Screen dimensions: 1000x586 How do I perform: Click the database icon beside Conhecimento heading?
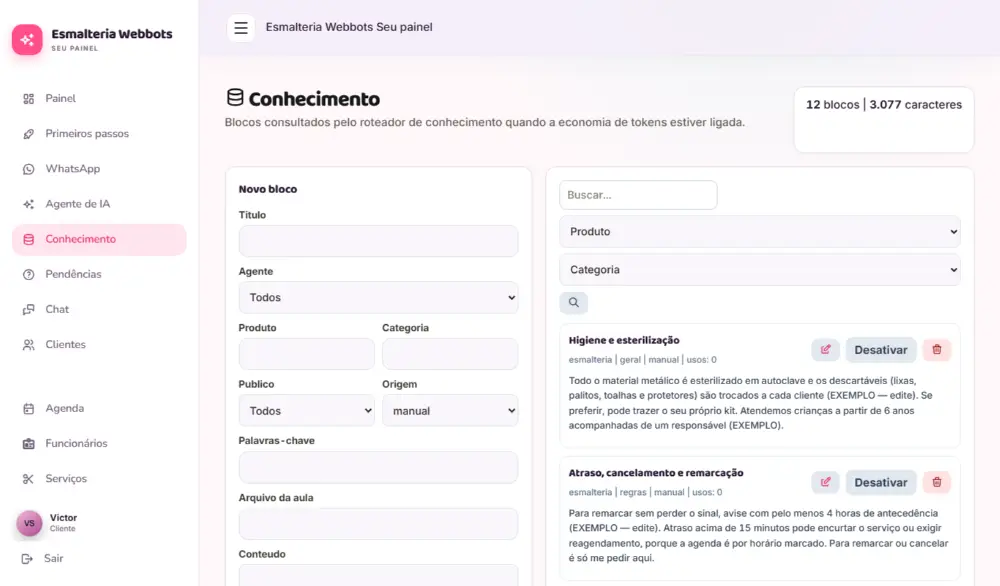235,98
